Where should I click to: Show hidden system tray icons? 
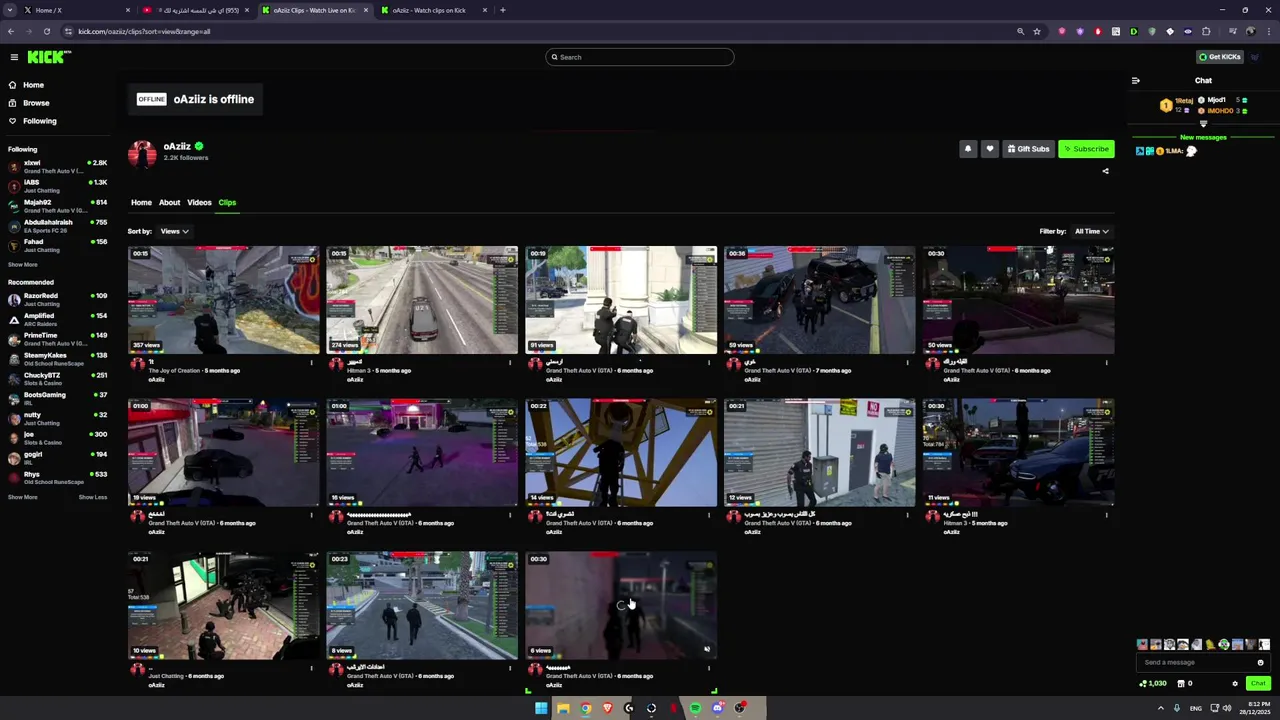pos(1160,708)
